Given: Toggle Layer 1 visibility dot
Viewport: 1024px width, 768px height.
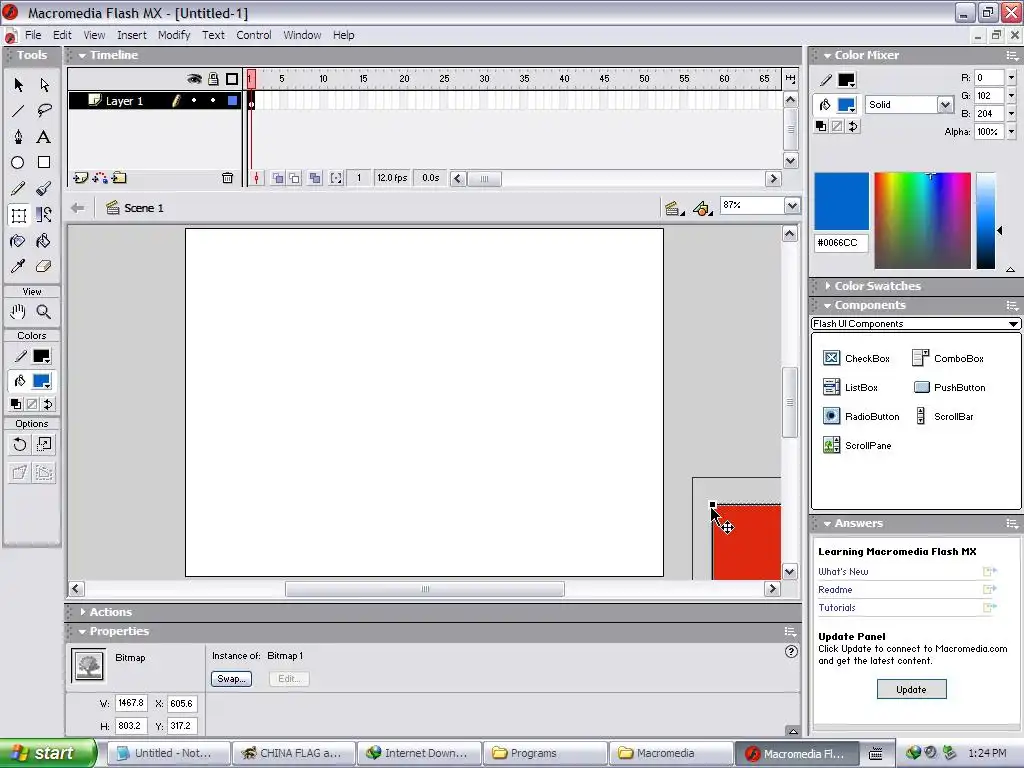Looking at the screenshot, I should click(x=194, y=101).
